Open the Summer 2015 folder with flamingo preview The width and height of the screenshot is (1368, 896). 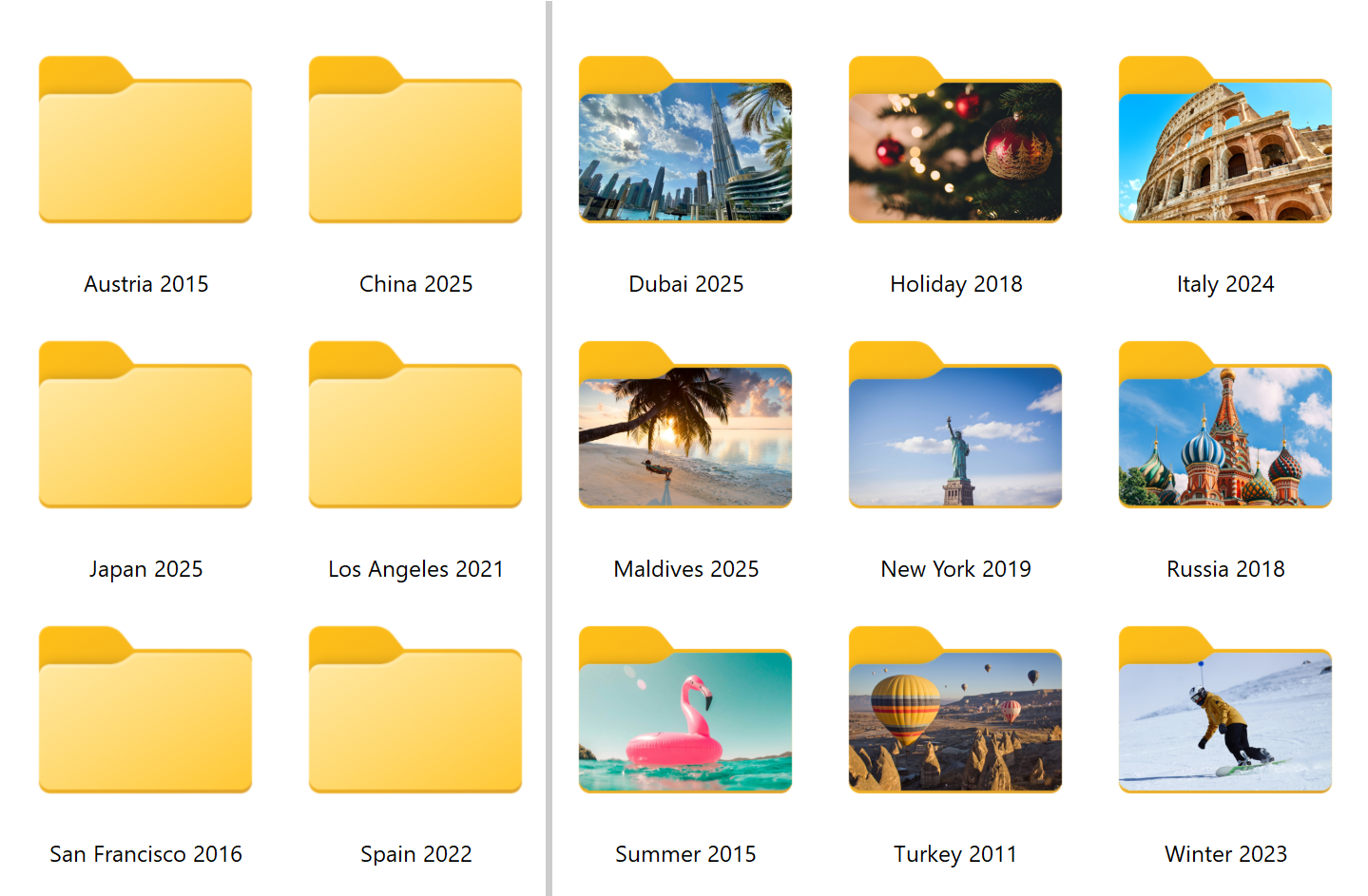coord(684,717)
